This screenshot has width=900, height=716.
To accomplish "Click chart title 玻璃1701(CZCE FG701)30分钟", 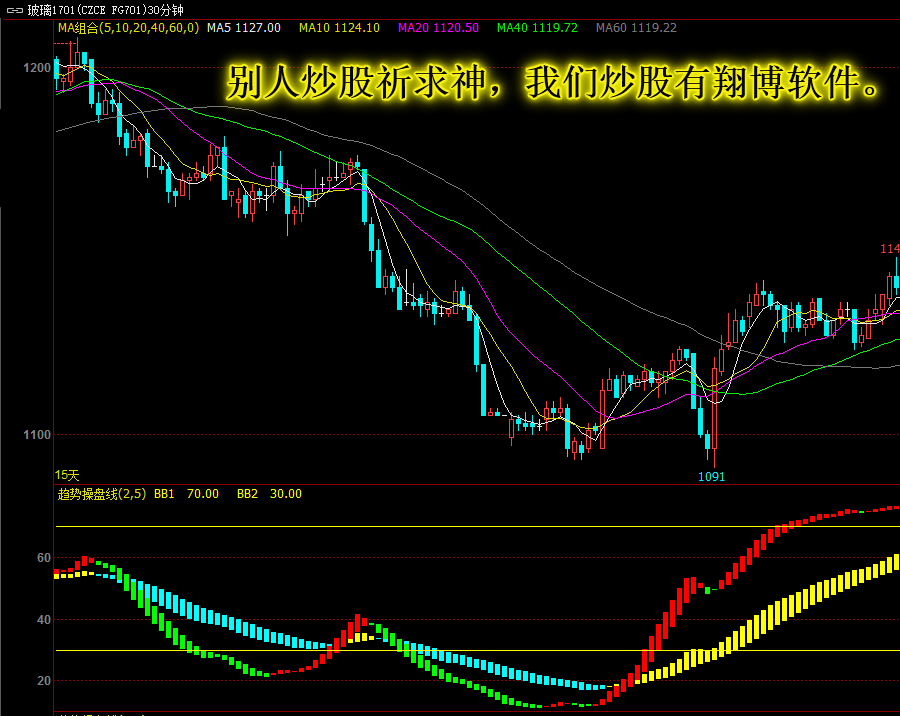I will point(106,10).
